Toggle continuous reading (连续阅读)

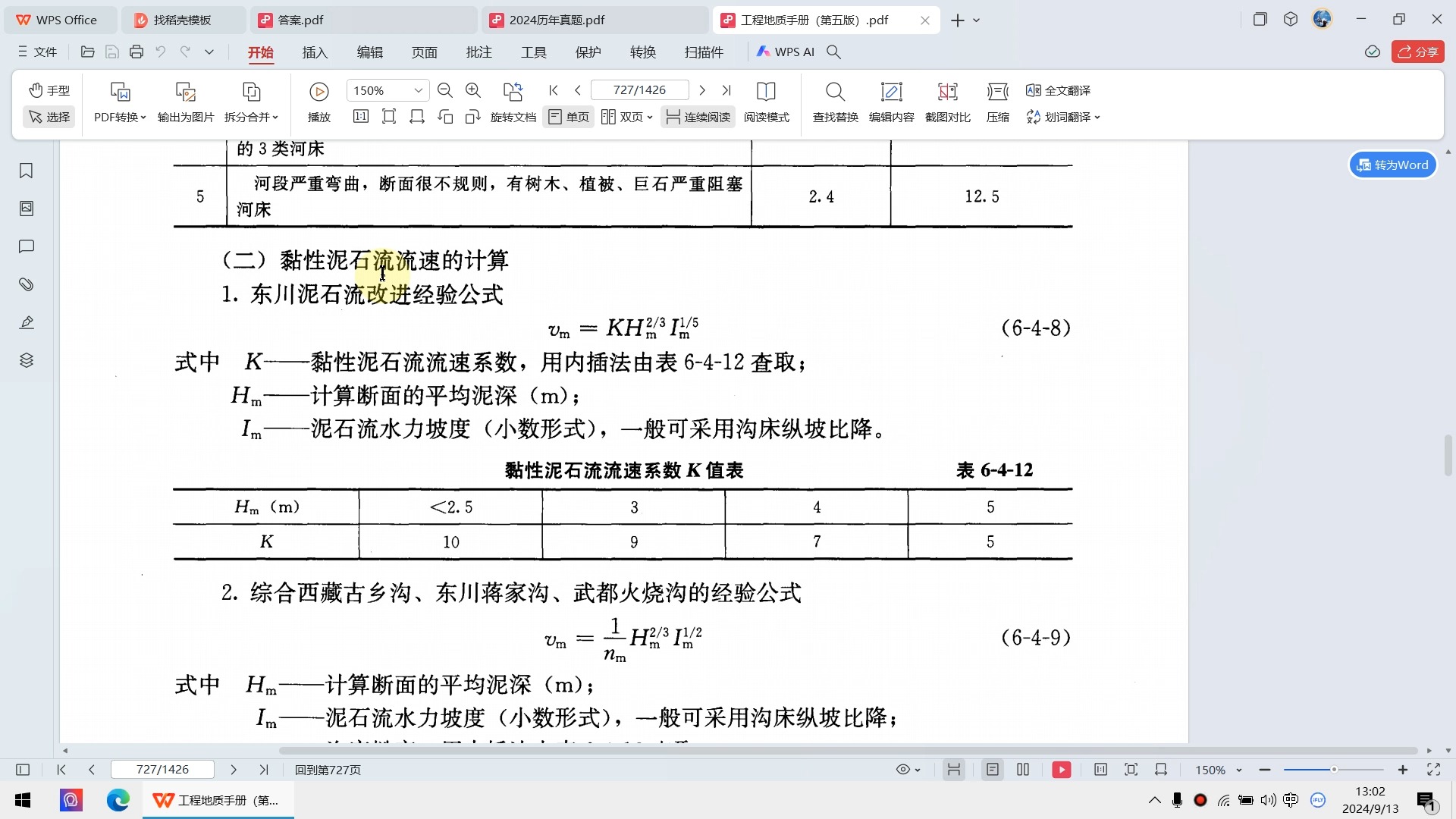click(698, 117)
